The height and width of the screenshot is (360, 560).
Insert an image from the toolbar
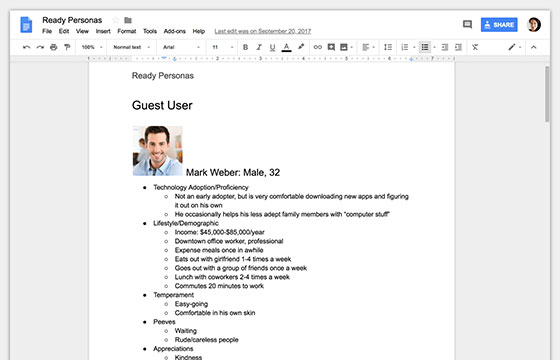[344, 47]
